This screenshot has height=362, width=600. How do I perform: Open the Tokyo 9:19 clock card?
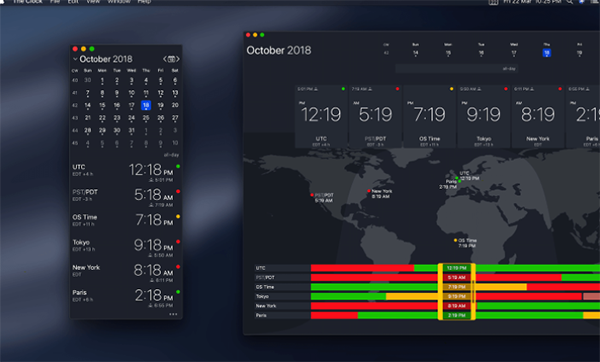484,116
